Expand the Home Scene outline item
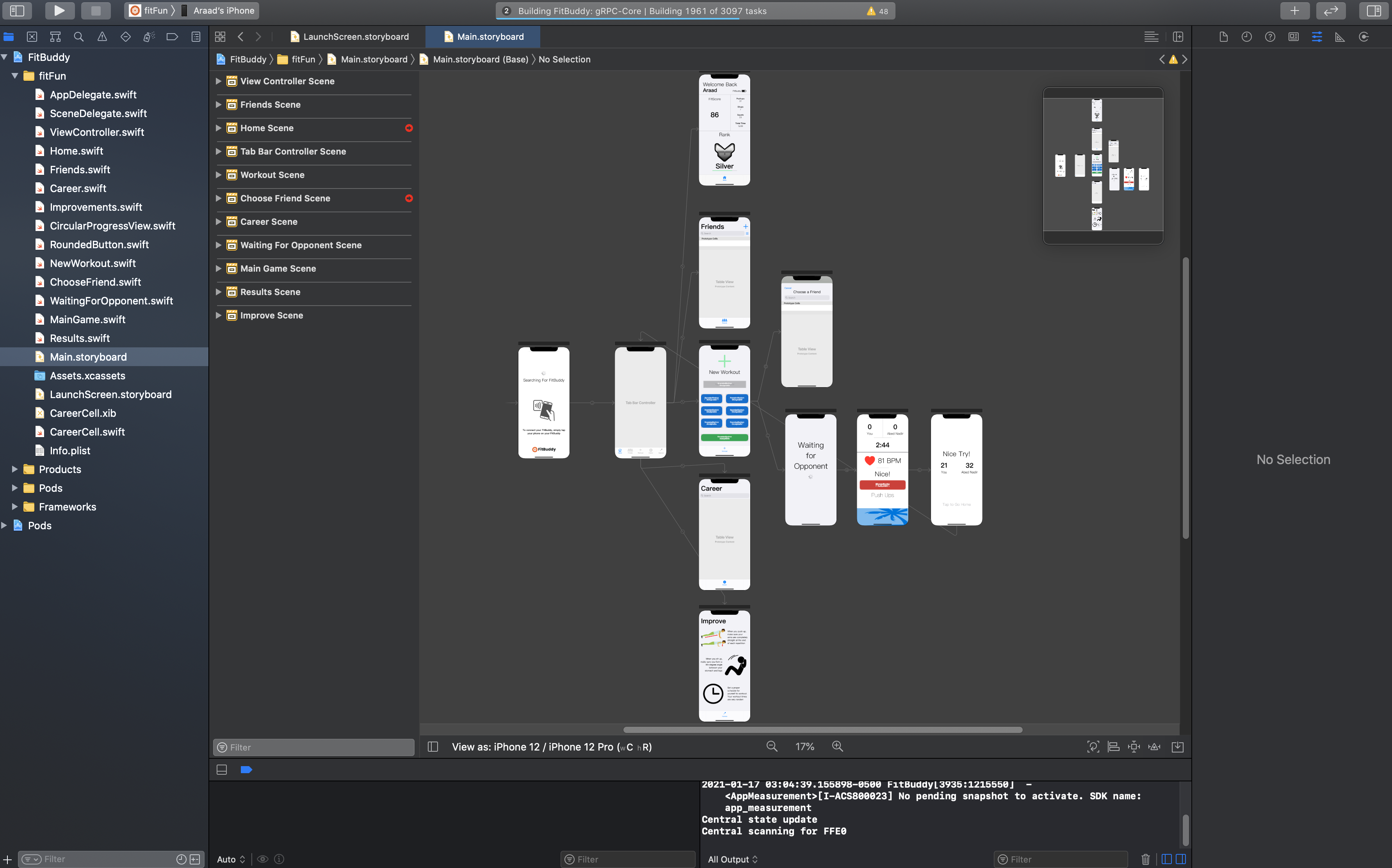This screenshot has width=1392, height=868. 218,128
